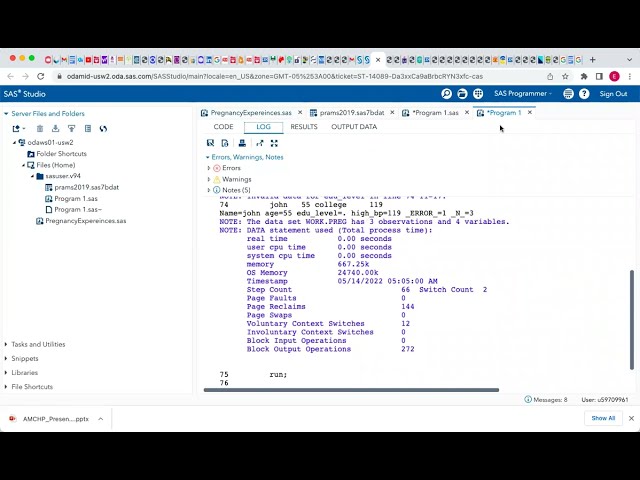The image size is (640, 480).
Task: Collapse the odaws01-usw2 server node
Action: [15, 142]
